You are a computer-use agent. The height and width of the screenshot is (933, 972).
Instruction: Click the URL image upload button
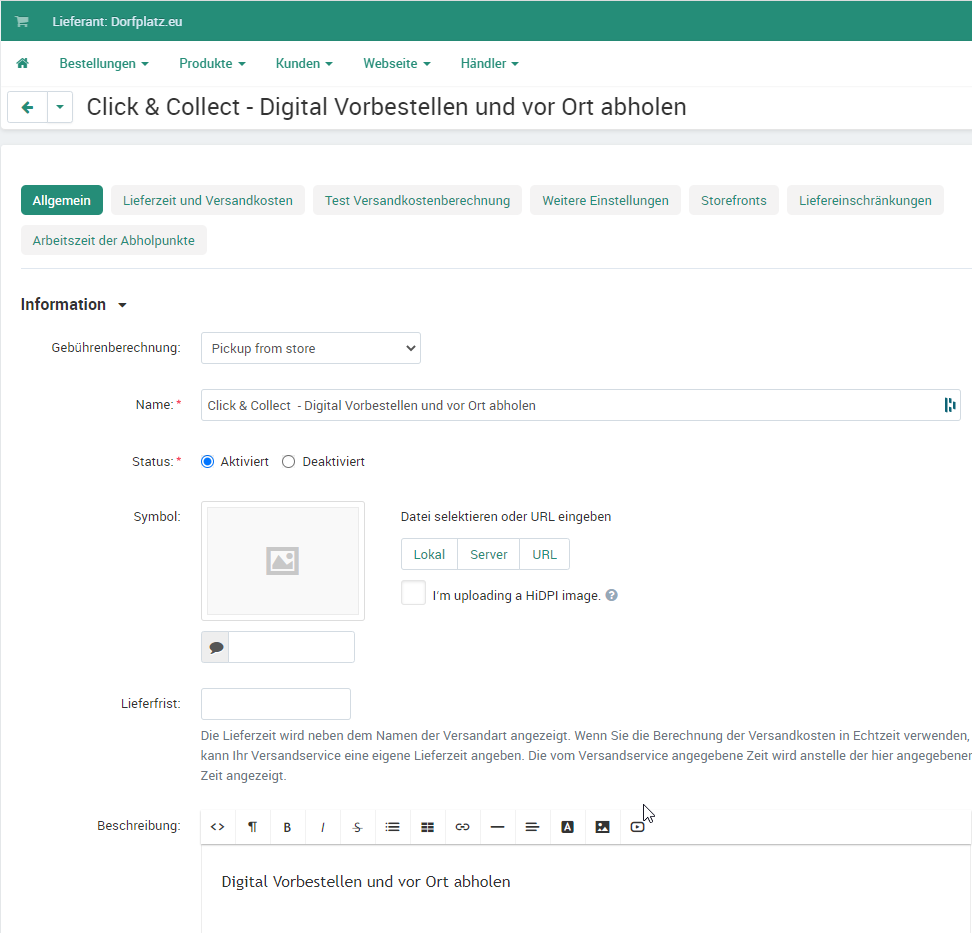pos(544,554)
